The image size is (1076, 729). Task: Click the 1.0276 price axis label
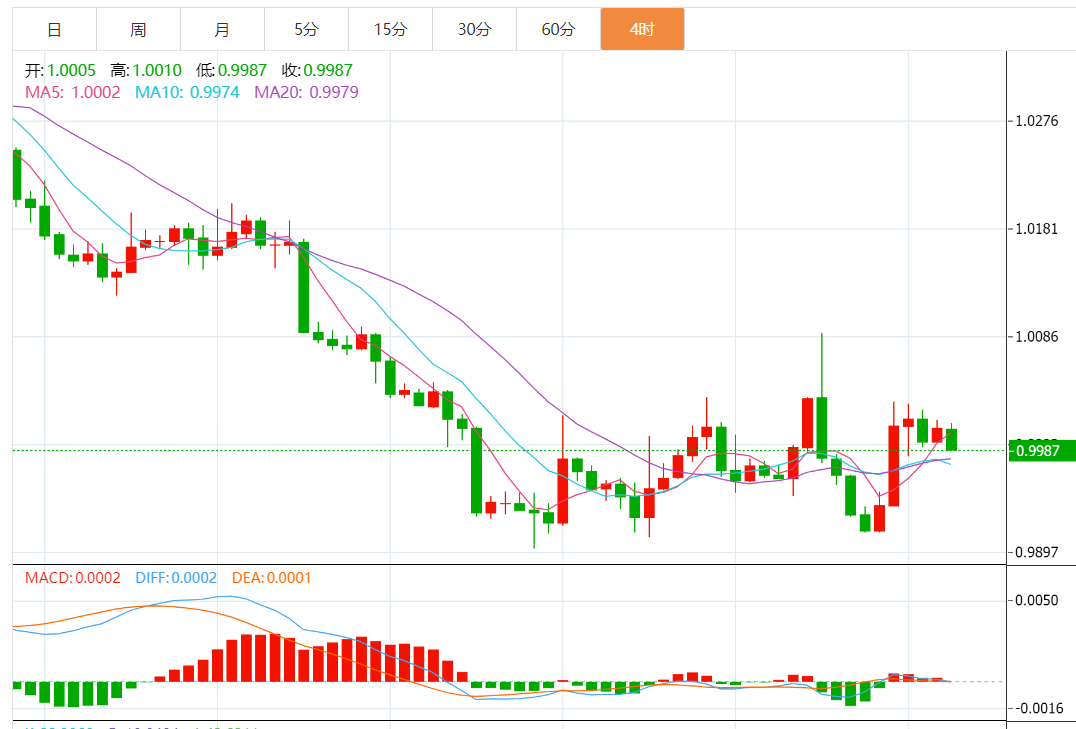[x=1036, y=121]
